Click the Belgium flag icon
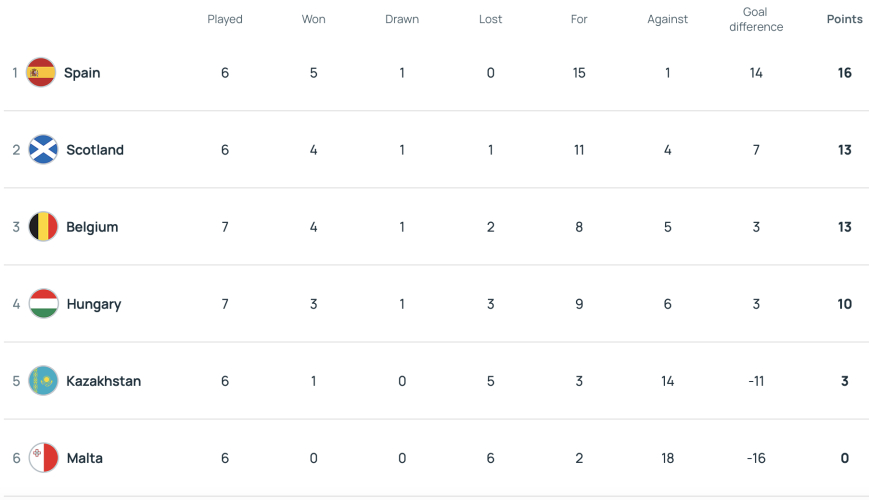This screenshot has width=869, height=500. pos(43,227)
